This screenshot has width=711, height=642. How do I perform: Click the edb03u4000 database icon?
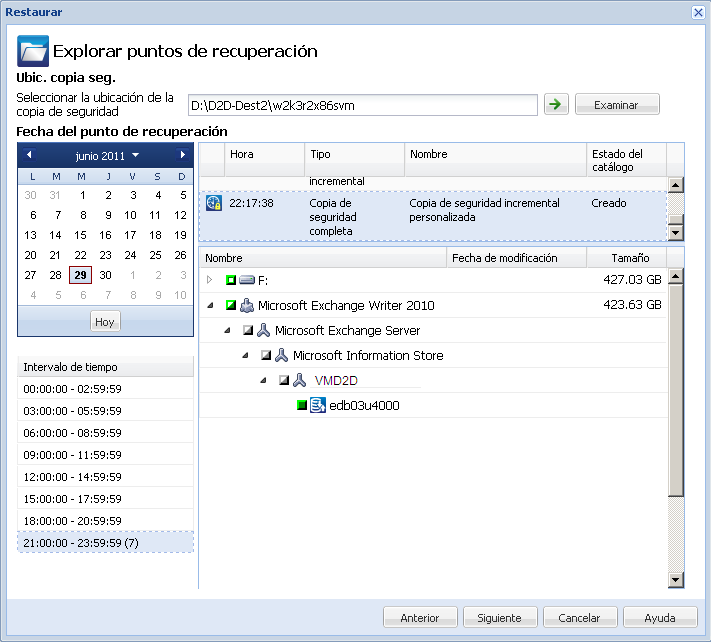click(x=317, y=405)
